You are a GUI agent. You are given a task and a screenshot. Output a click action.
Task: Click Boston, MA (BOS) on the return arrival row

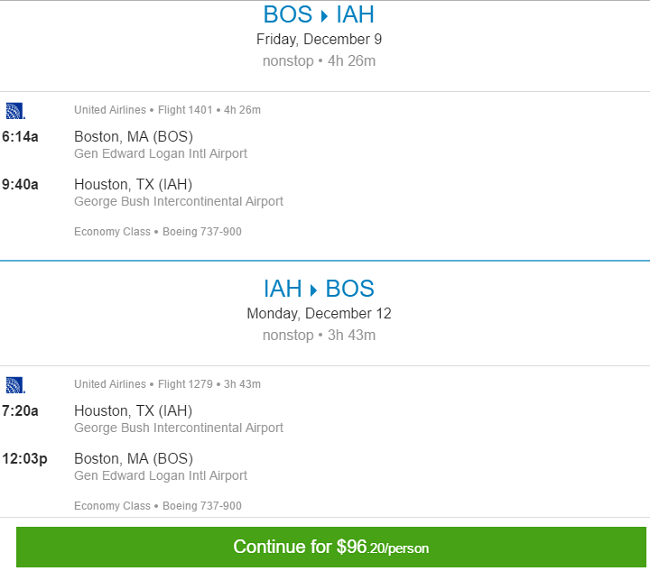(133, 458)
